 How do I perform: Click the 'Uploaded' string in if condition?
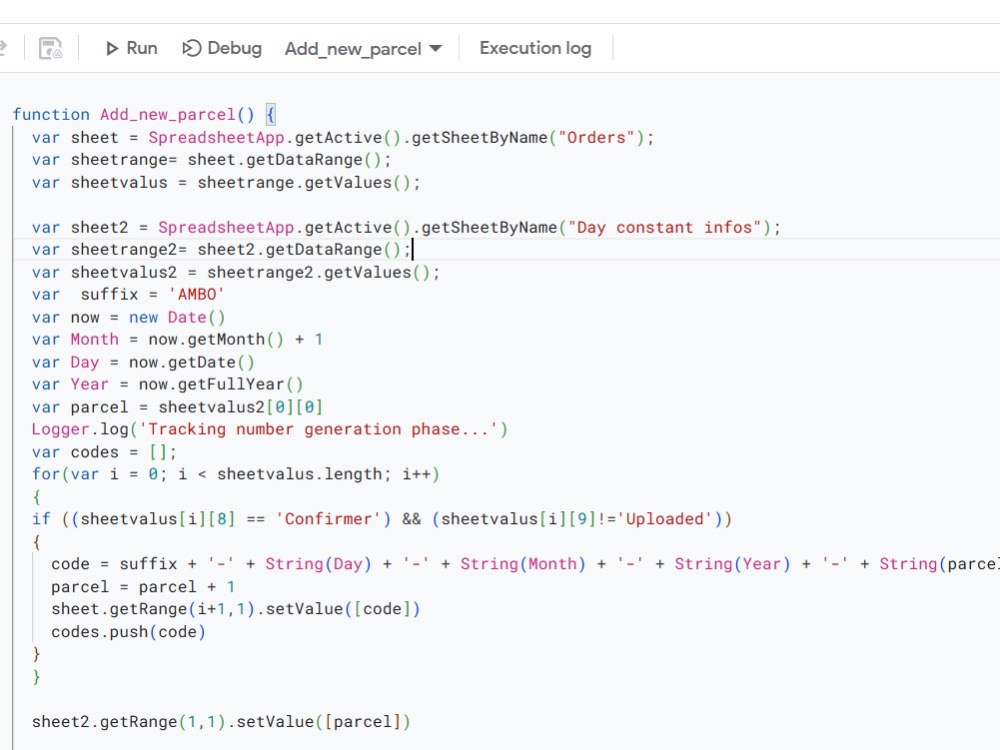click(x=665, y=519)
